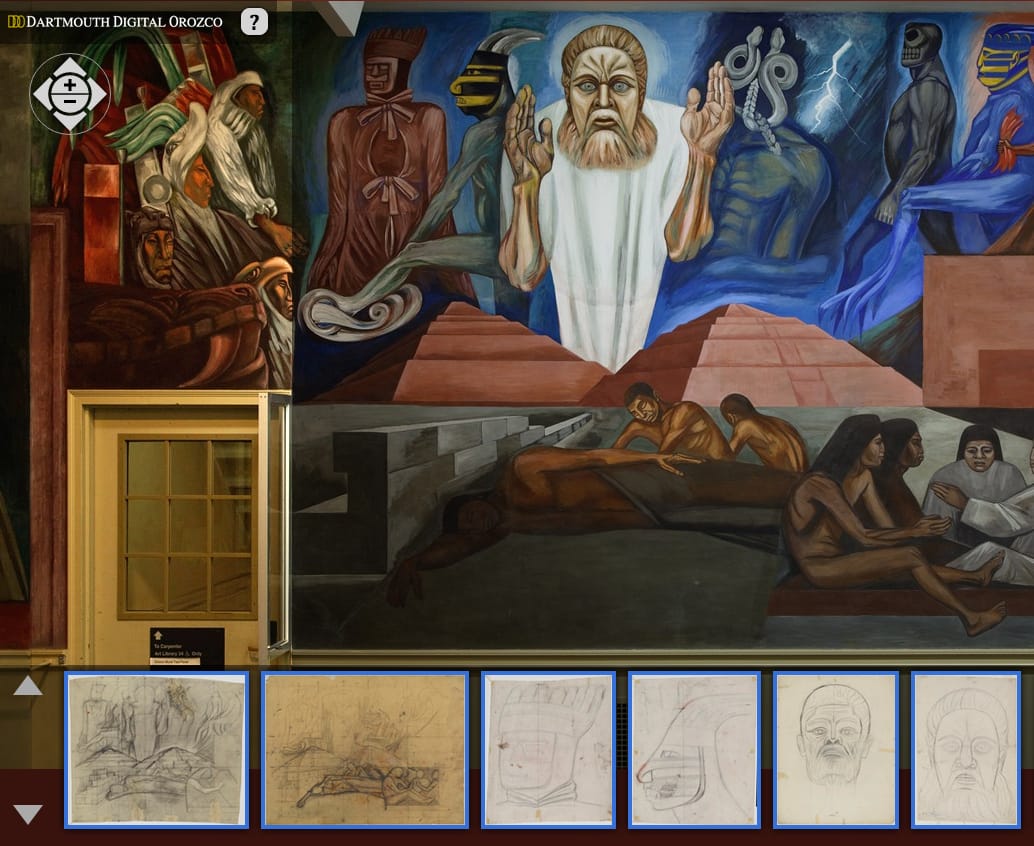The height and width of the screenshot is (846, 1034).
Task: Open the third sketch showing a profile head
Action: tap(548, 749)
